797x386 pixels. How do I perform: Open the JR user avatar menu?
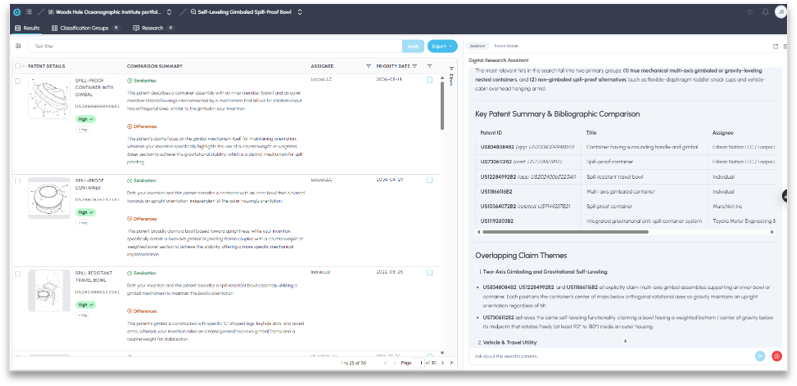coord(780,12)
